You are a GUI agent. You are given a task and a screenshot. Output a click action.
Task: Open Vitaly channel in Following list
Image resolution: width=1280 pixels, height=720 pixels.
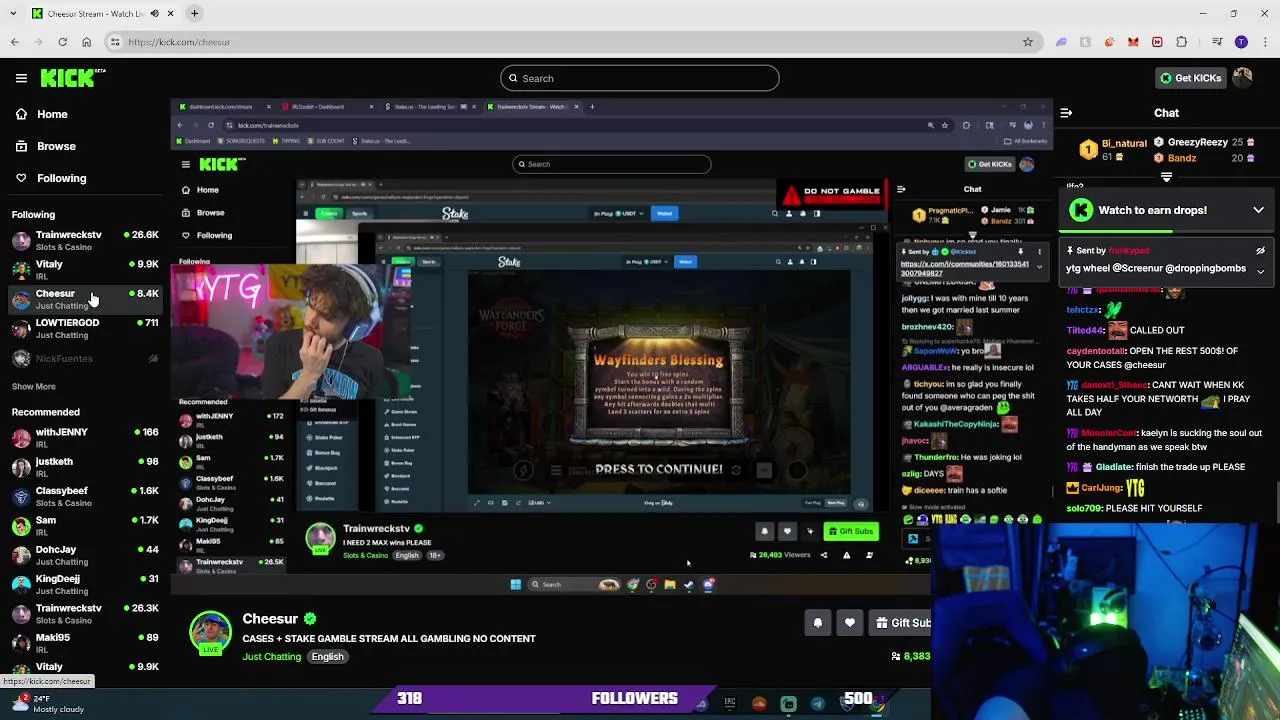[x=85, y=269]
